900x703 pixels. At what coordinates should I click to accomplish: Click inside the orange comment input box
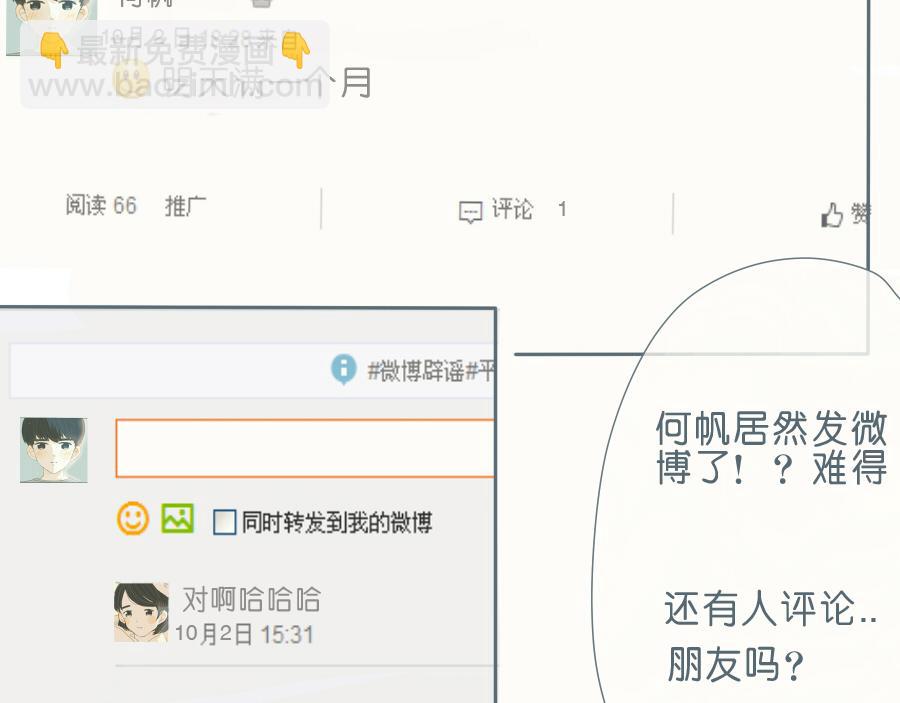click(305, 448)
